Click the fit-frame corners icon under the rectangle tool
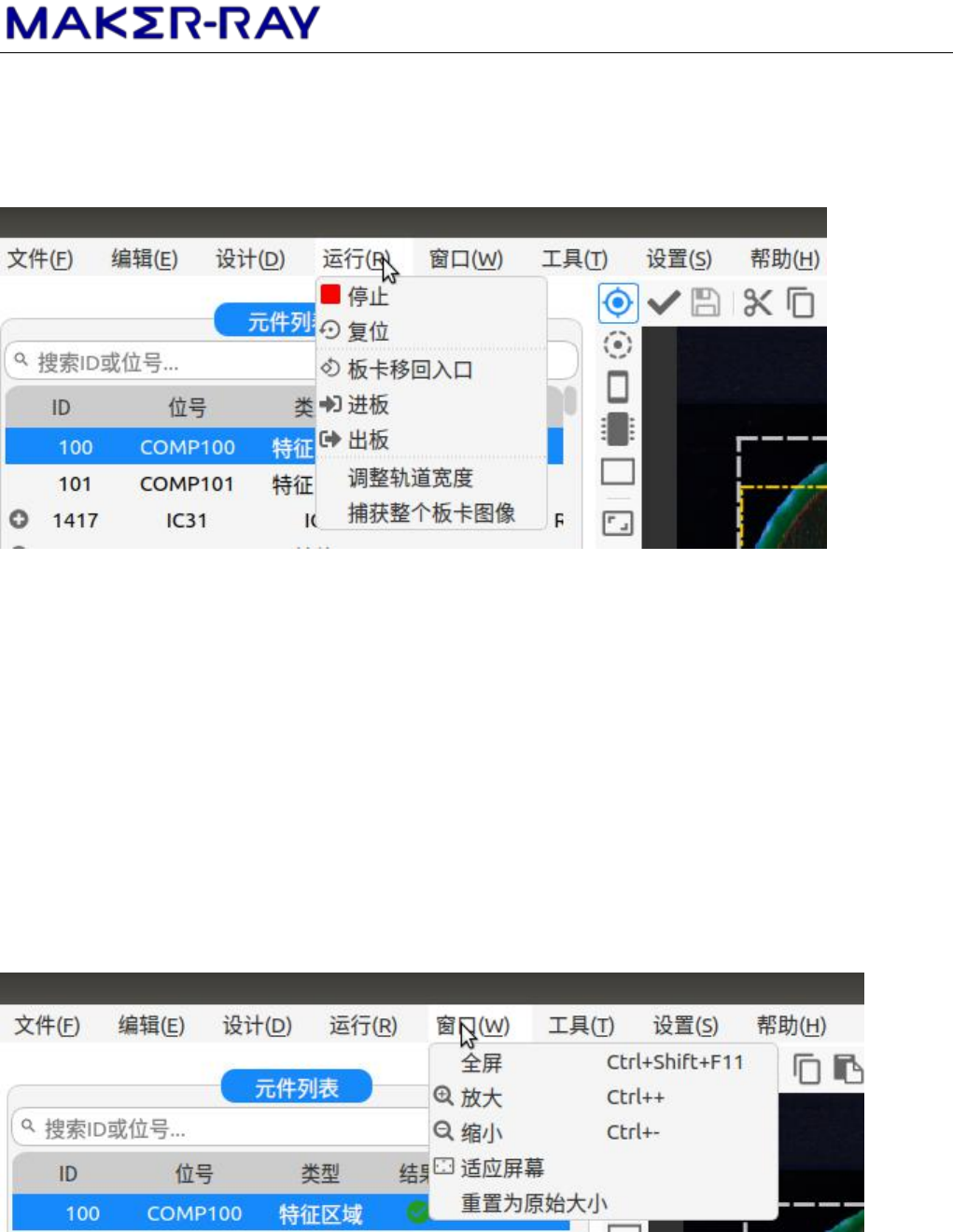This screenshot has height=1232, width=953. point(617,523)
